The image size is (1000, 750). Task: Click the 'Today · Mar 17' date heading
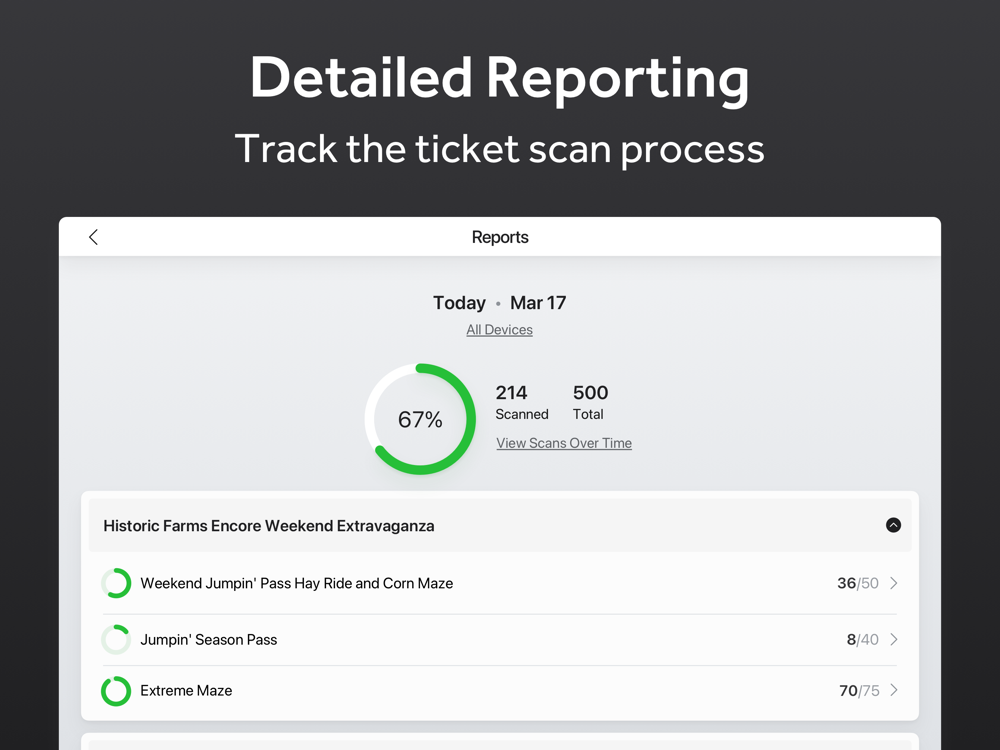click(499, 303)
